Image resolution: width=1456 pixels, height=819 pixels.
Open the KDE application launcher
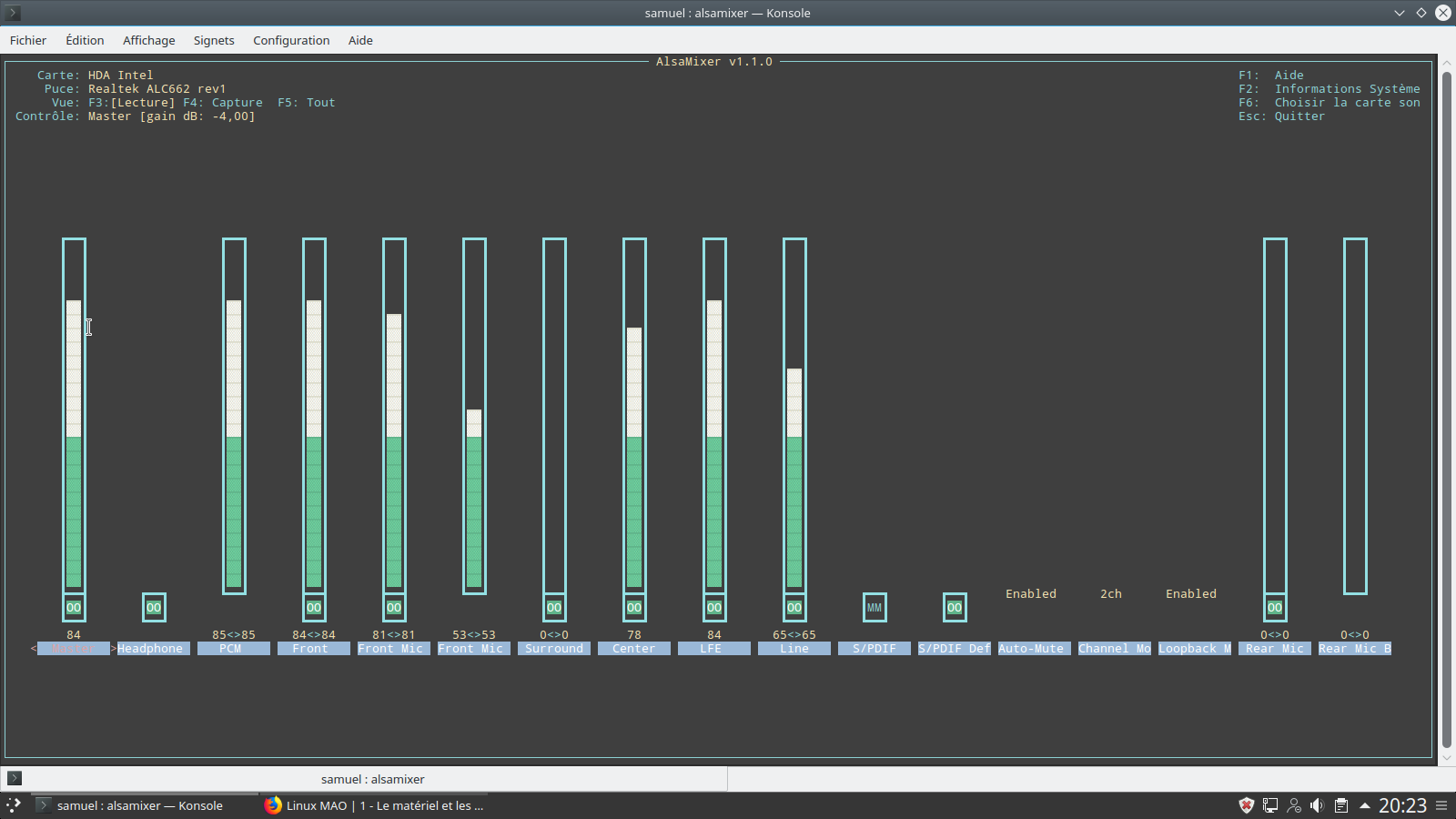[x=13, y=805]
